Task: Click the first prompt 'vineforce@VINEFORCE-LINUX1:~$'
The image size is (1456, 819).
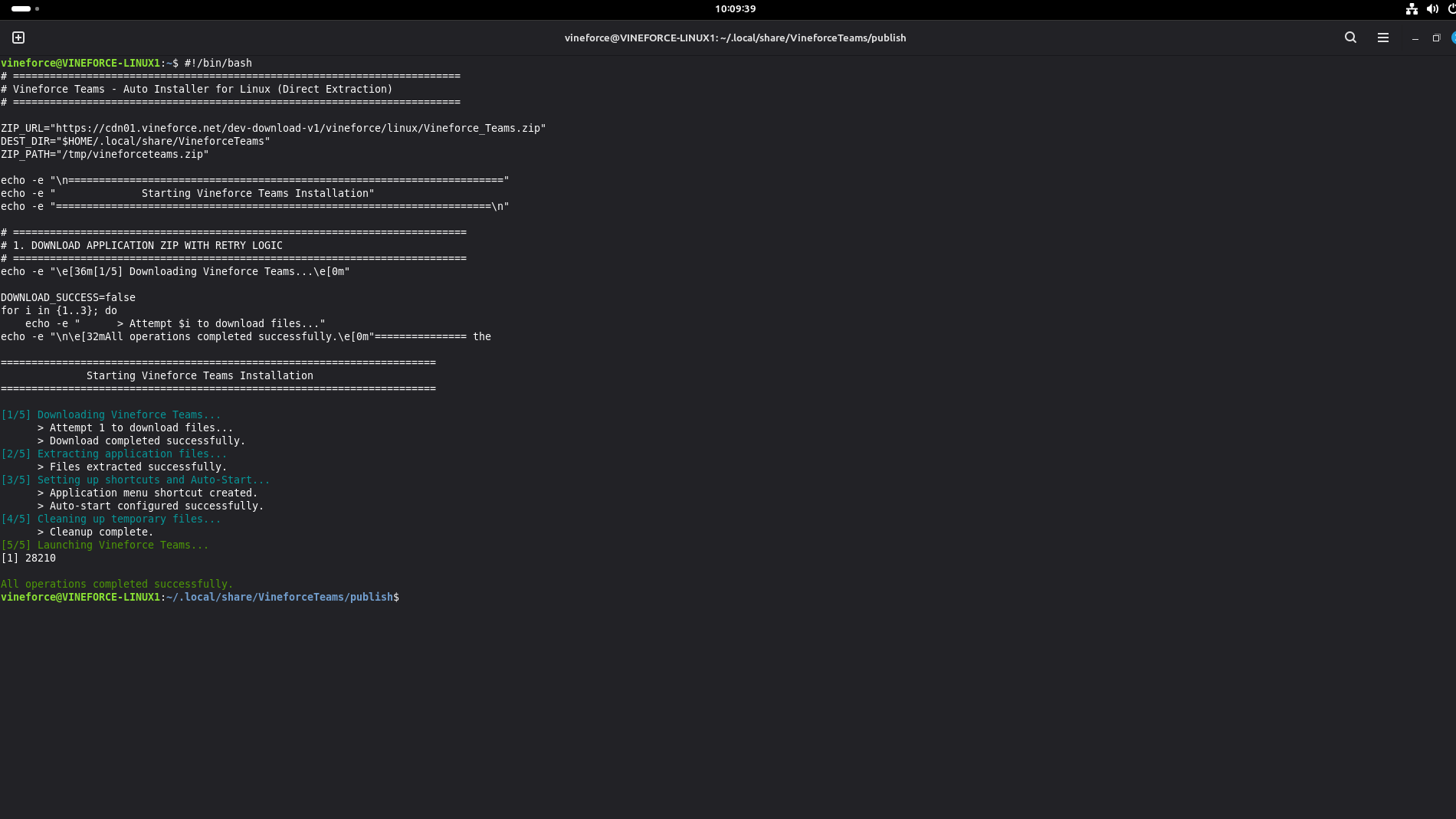Action: tap(90, 63)
